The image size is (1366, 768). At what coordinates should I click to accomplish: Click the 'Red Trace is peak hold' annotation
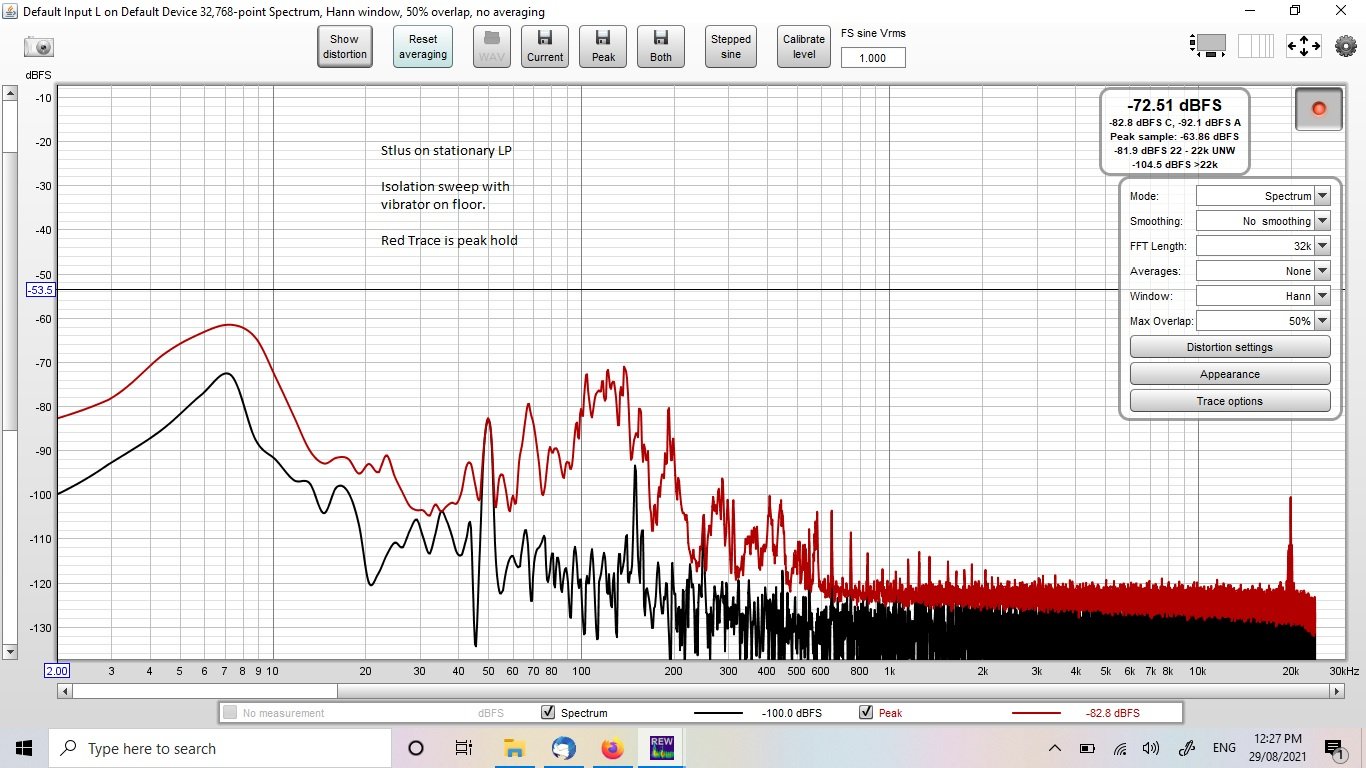tap(449, 240)
